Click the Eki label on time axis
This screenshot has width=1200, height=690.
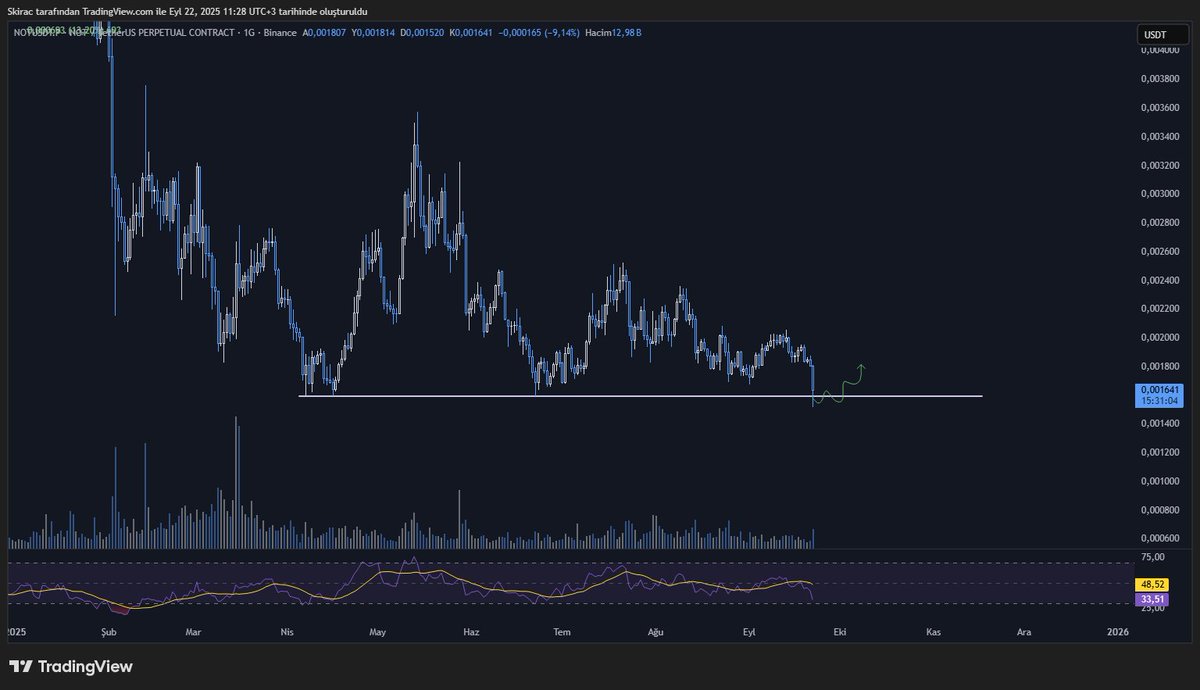tap(840, 632)
